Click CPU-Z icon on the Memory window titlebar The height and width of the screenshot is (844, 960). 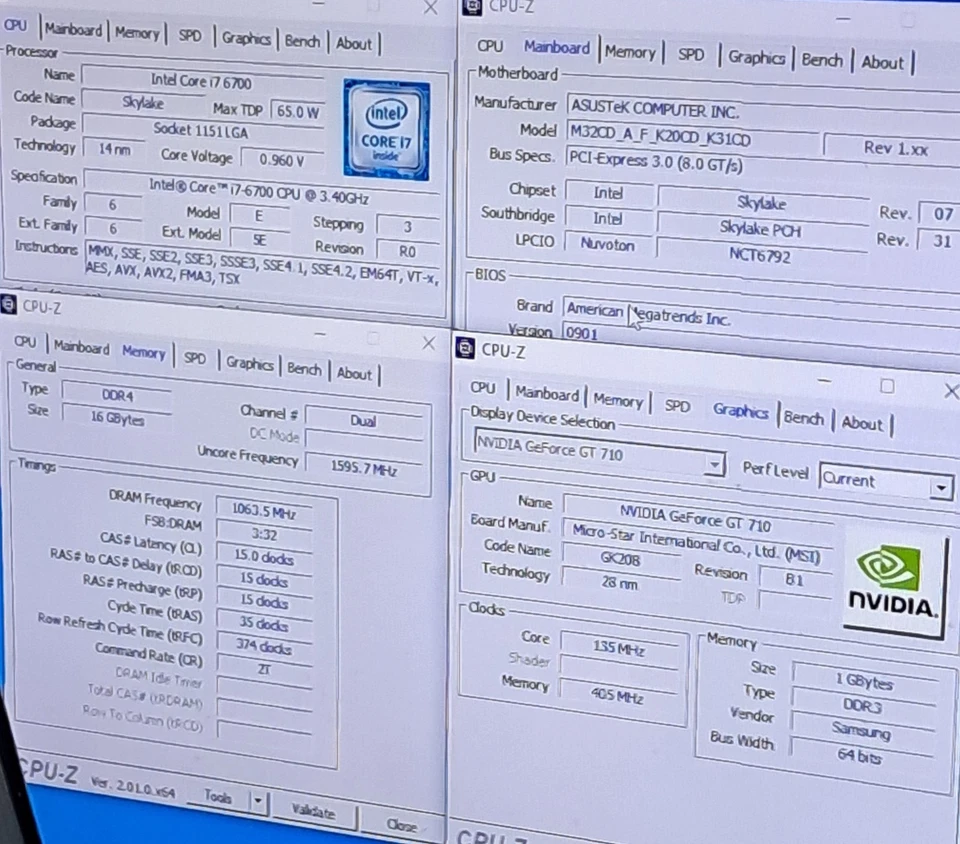pyautogui.click(x=8, y=307)
